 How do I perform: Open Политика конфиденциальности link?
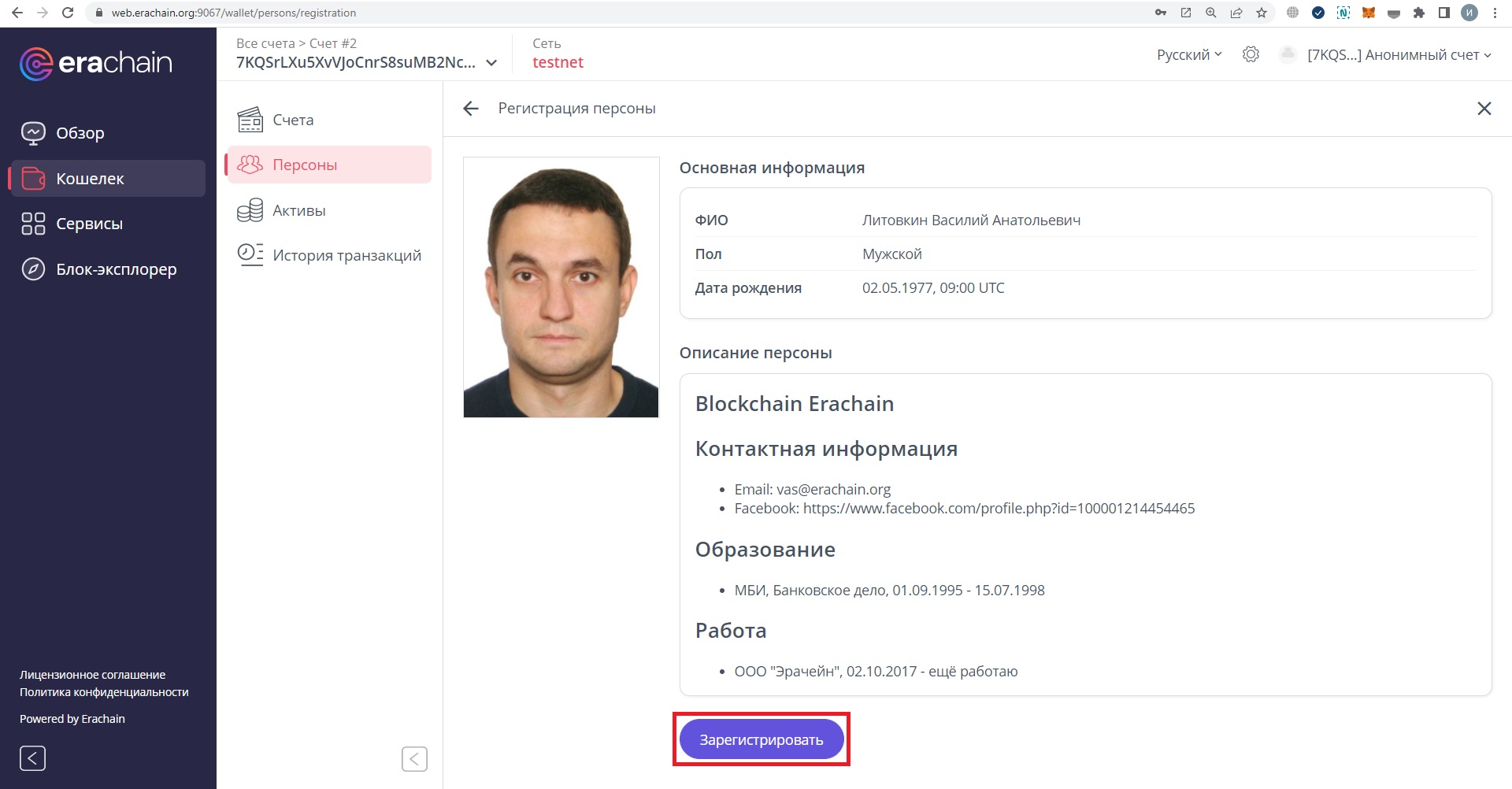[104, 692]
